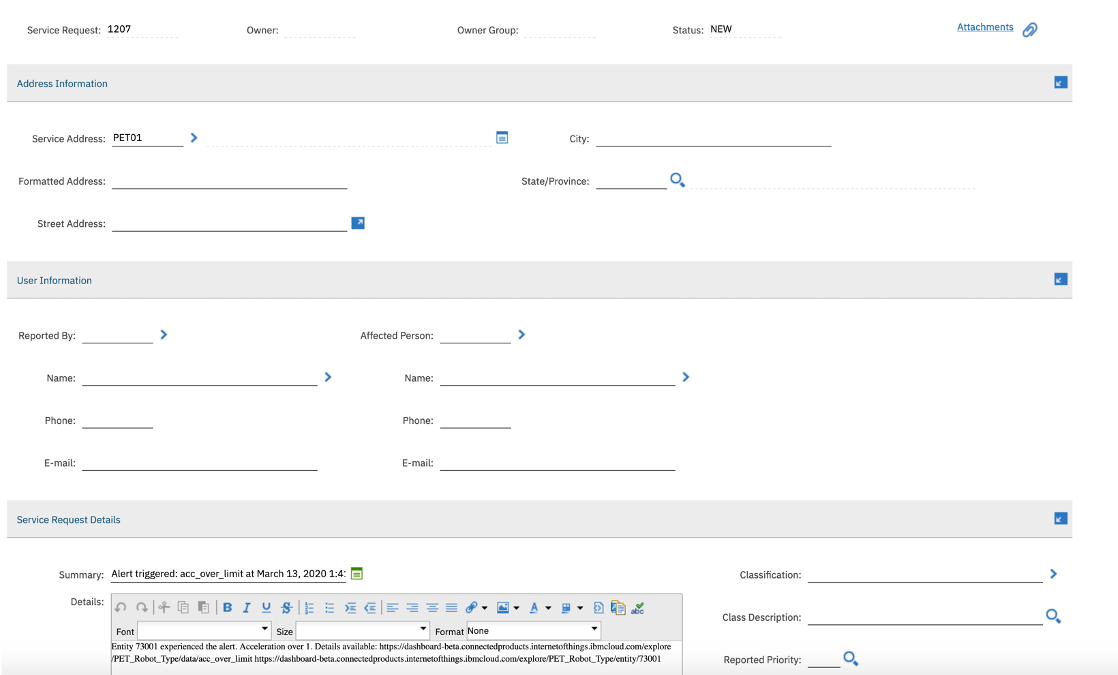Viewport: 1118px width, 675px height.
Task: Open the Size dropdown
Action: (x=362, y=631)
